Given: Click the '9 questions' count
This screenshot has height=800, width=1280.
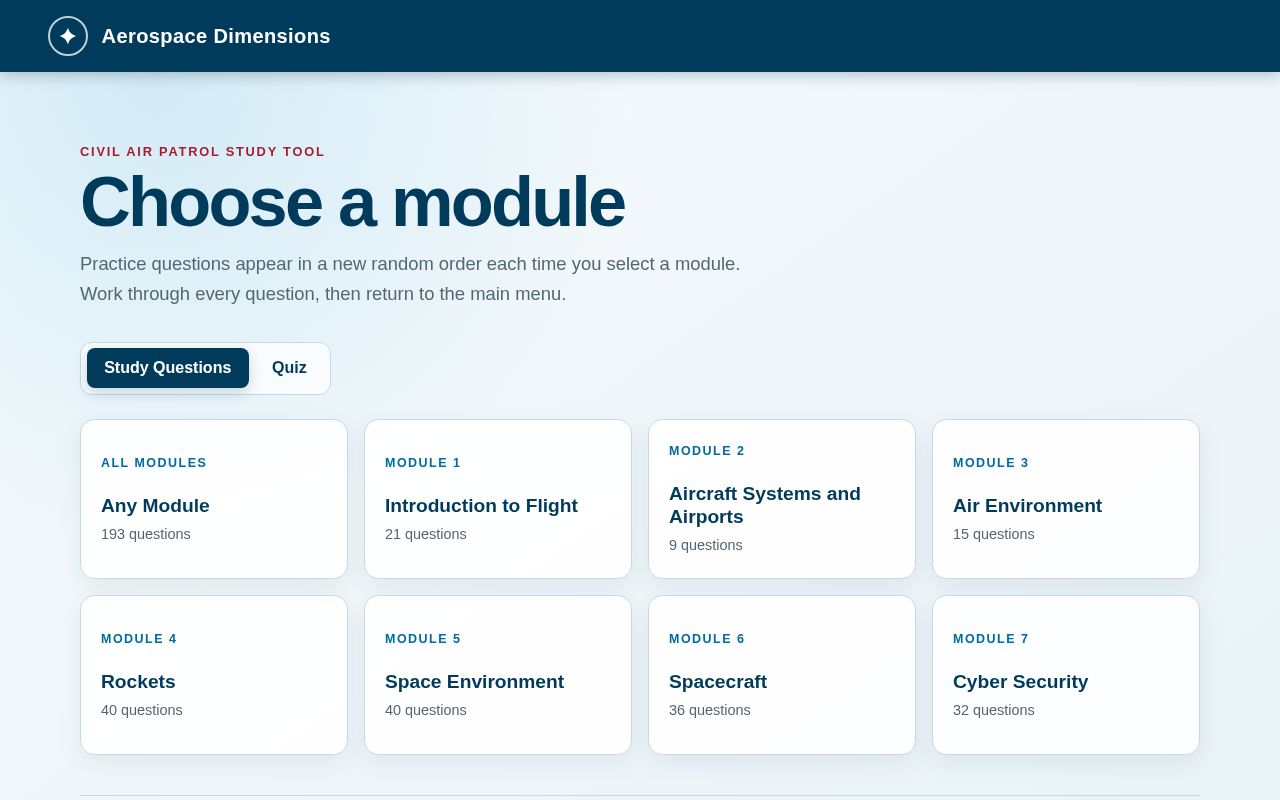Looking at the screenshot, I should 706,545.
